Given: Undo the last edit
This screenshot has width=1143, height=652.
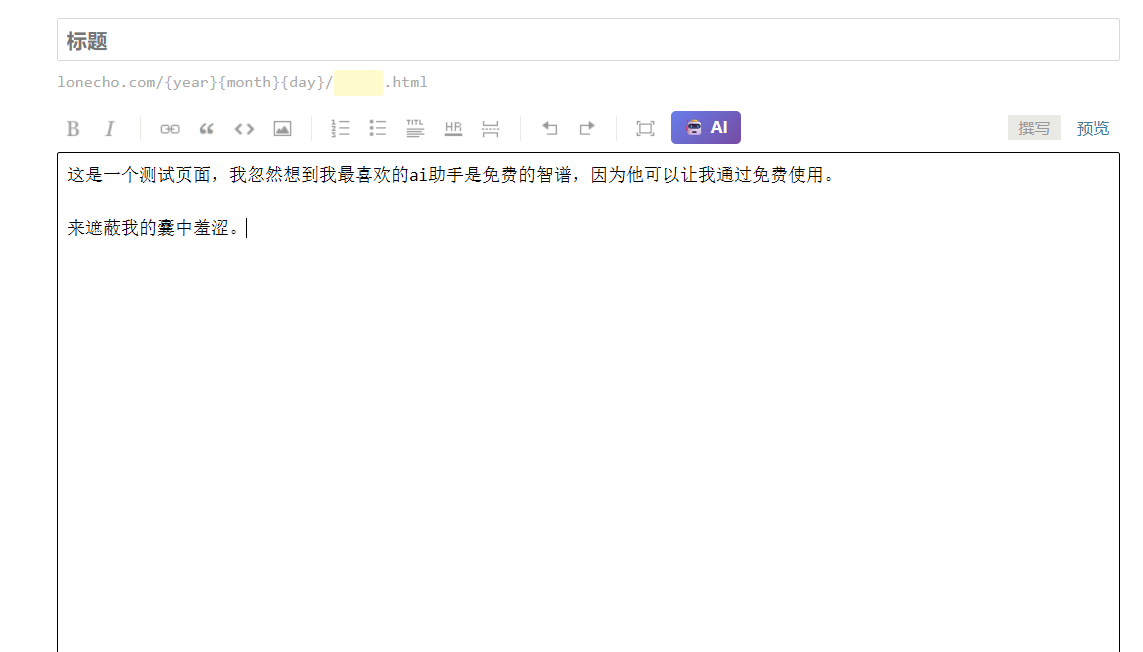Looking at the screenshot, I should [549, 128].
